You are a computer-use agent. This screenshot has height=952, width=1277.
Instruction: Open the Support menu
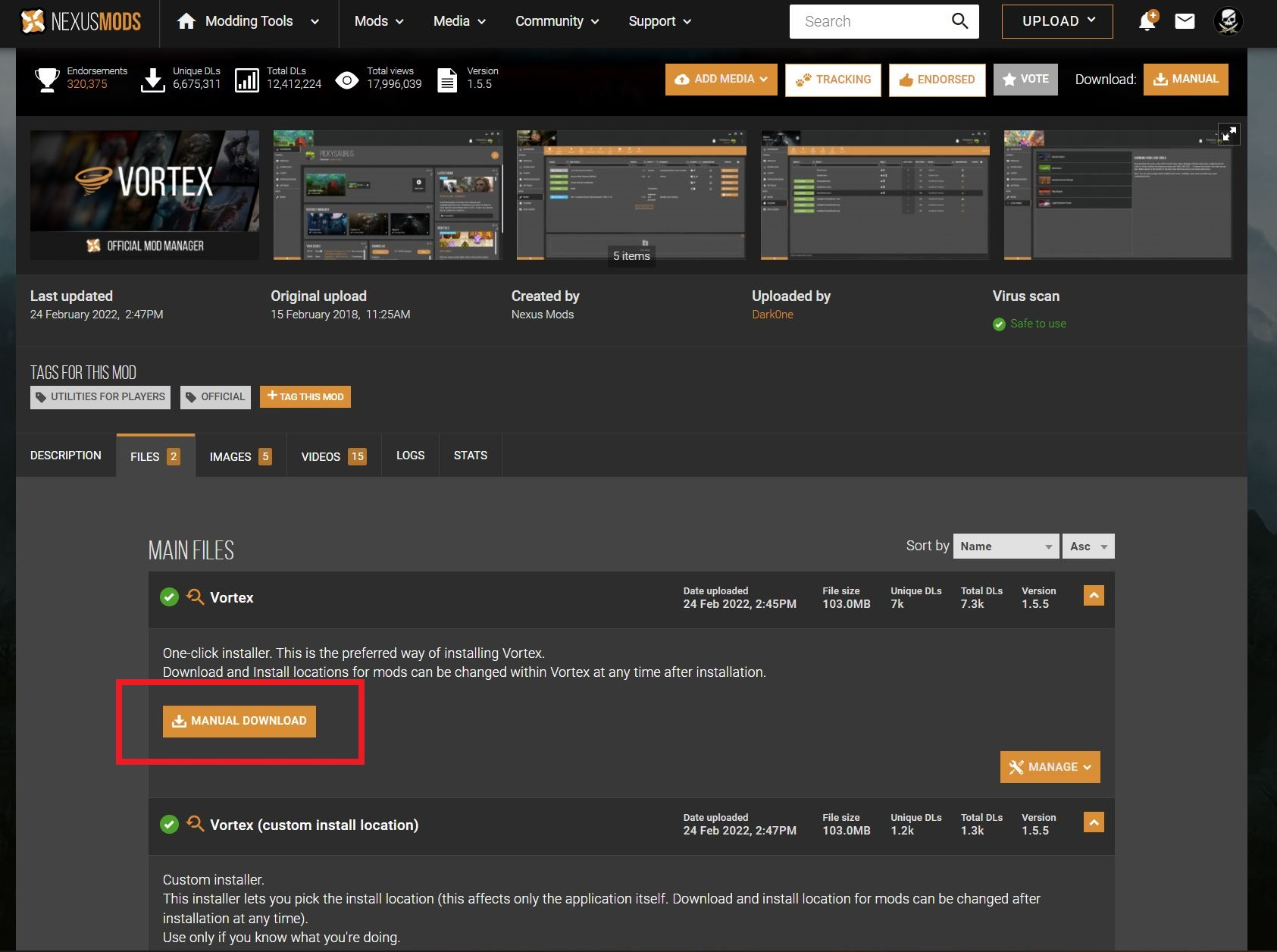coord(659,21)
